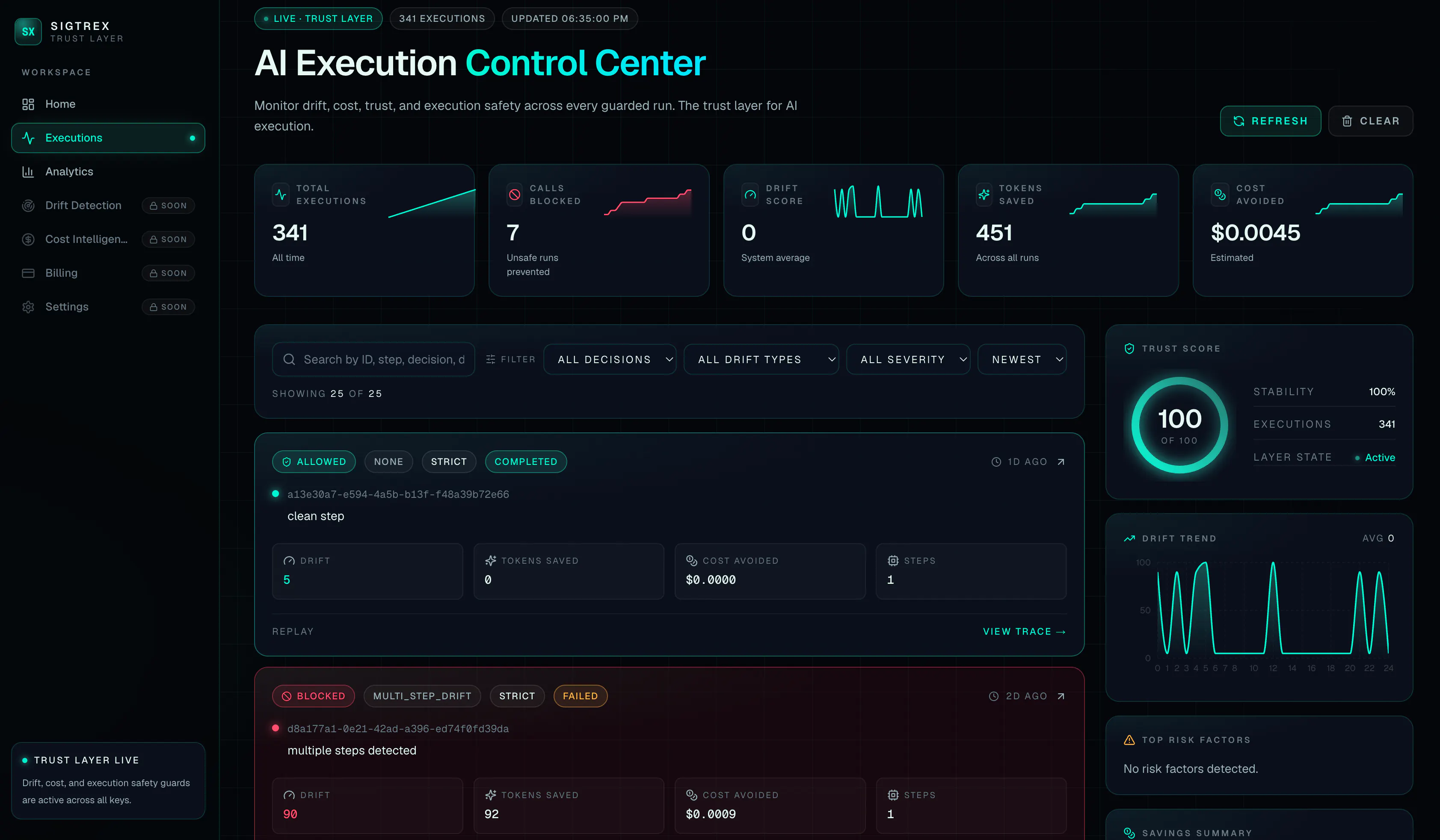Click the SX Sigtrex logo icon
The image size is (1440, 840).
click(28, 31)
